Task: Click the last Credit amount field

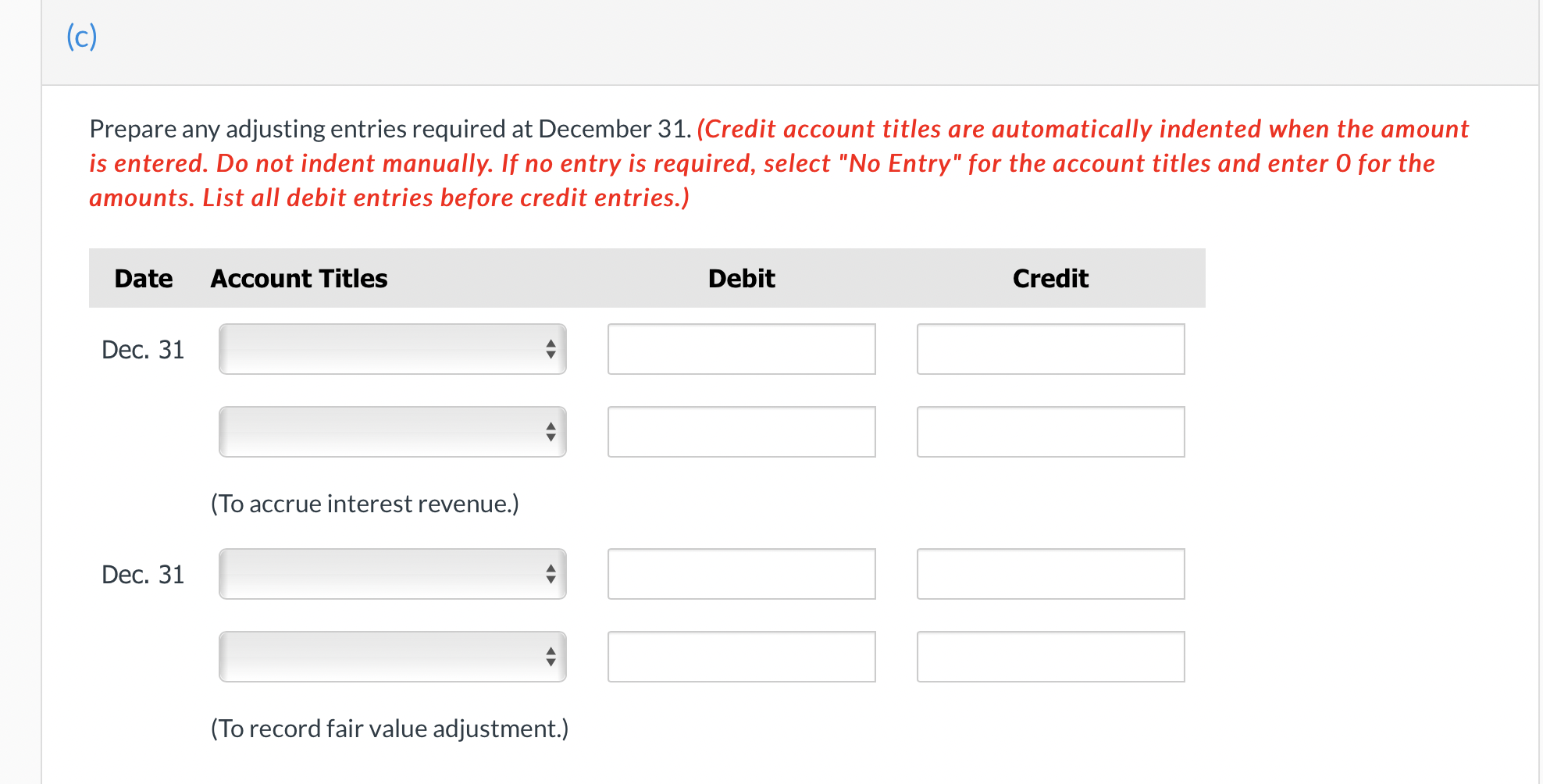Action: click(1049, 657)
